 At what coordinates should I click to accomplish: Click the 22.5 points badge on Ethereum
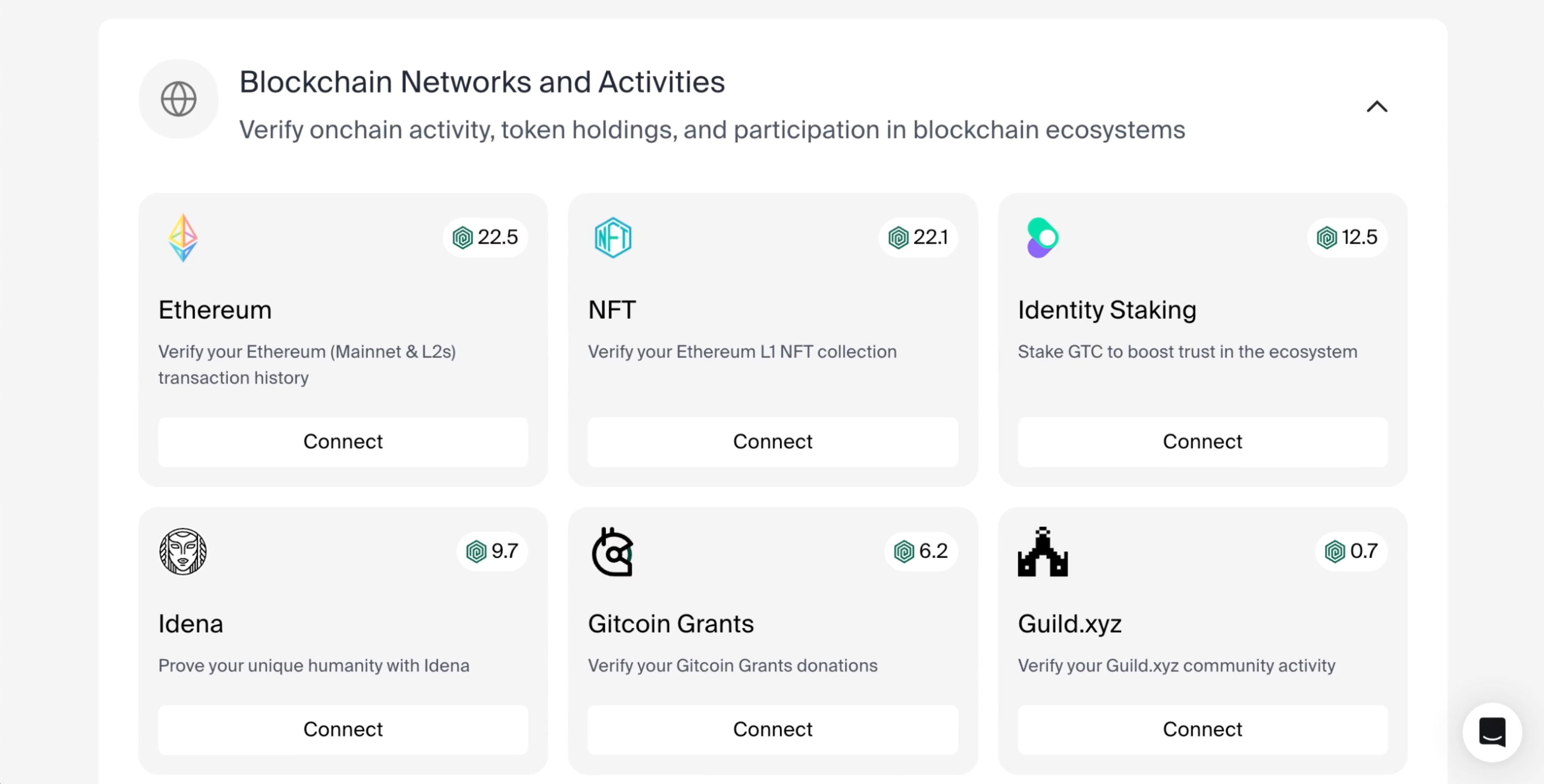coord(486,238)
